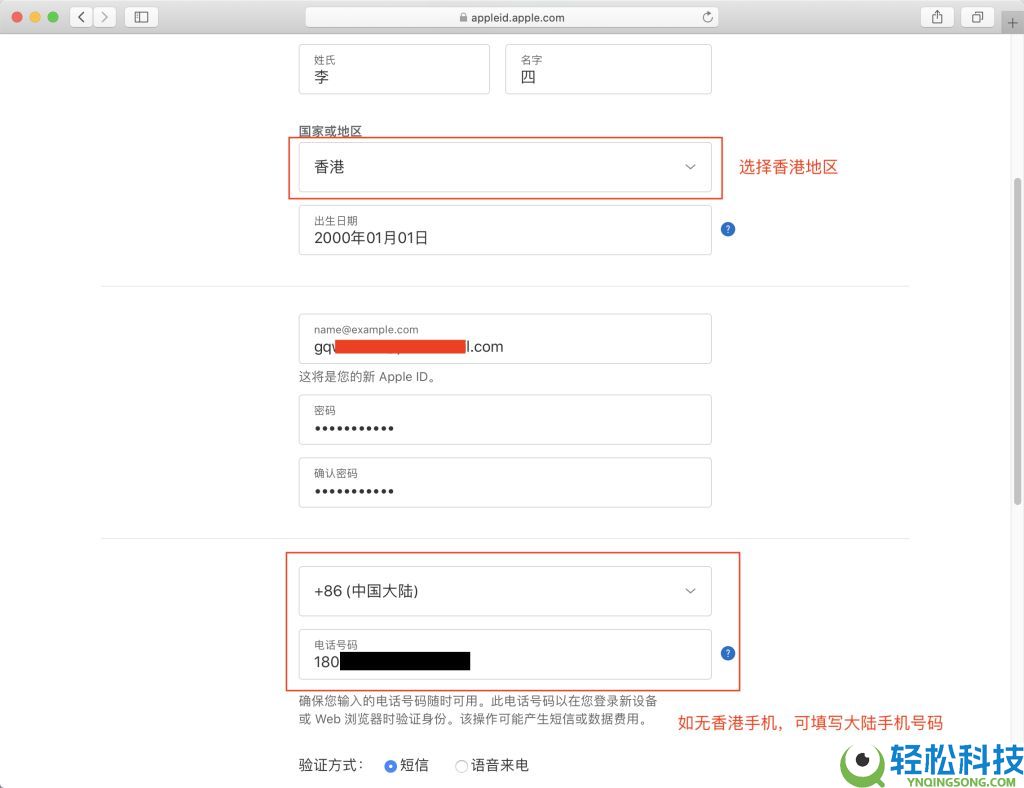The width and height of the screenshot is (1024, 788).
Task: Open the Share menu icon
Action: [x=937, y=17]
